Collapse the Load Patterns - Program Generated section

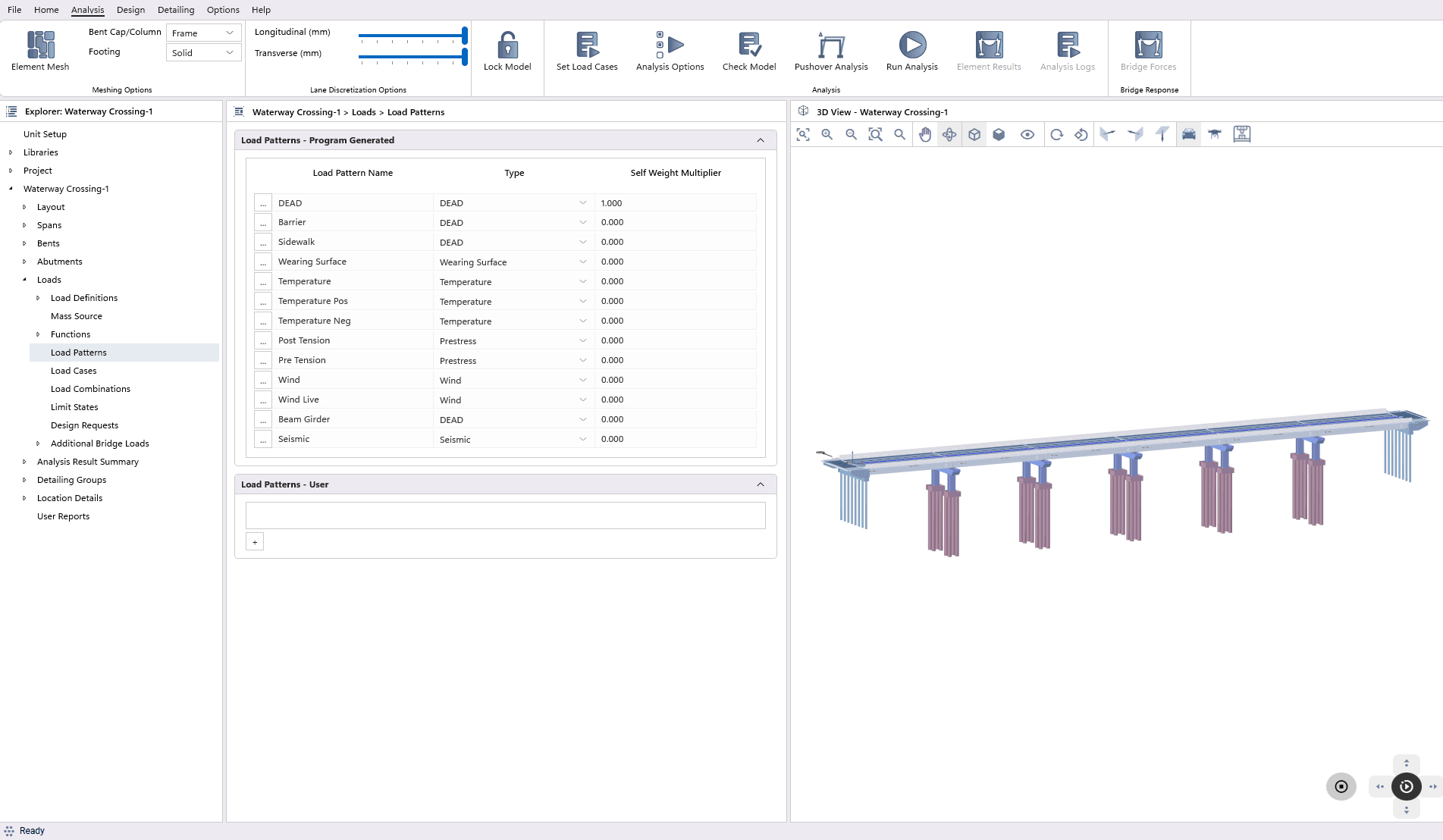(760, 140)
